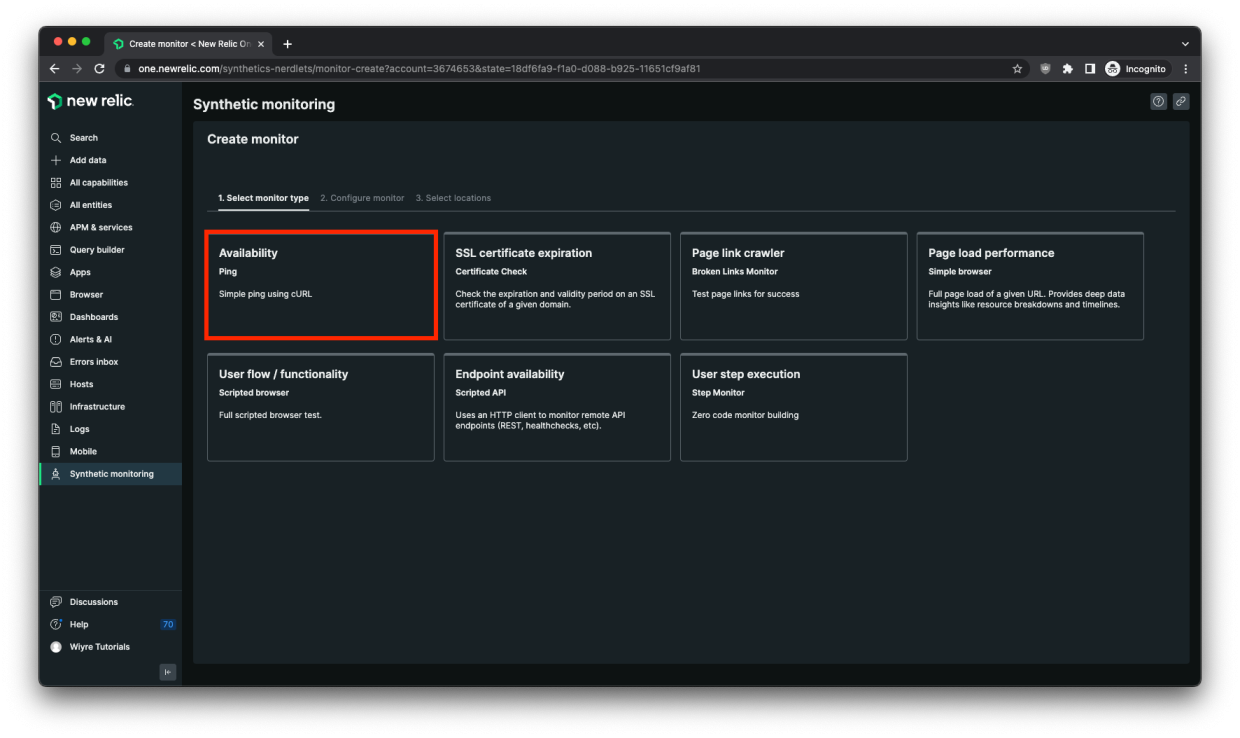Expand the tab search chevron in Chrome
This screenshot has width=1240, height=738.
[x=1185, y=44]
